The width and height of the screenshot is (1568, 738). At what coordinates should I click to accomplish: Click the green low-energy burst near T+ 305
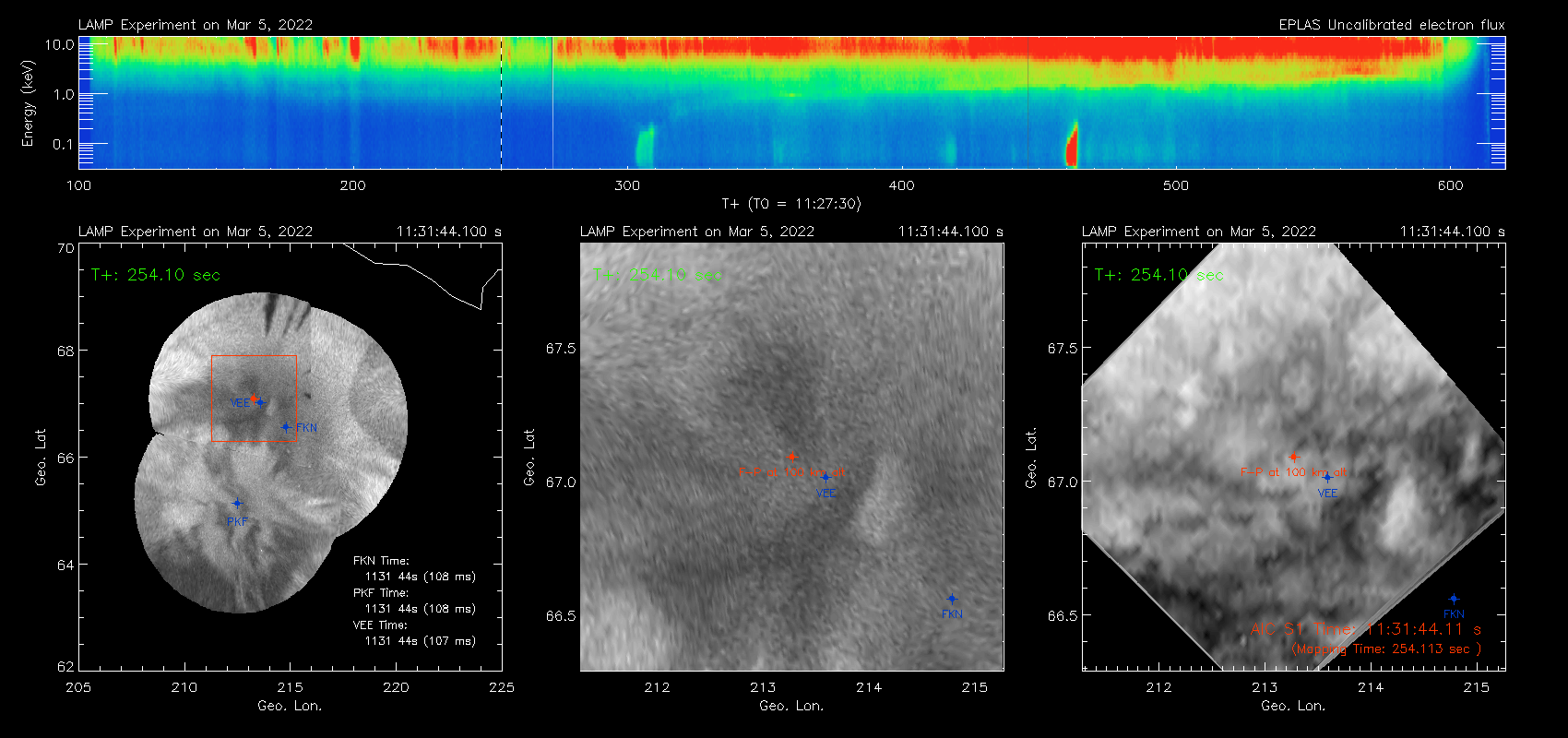click(x=644, y=148)
